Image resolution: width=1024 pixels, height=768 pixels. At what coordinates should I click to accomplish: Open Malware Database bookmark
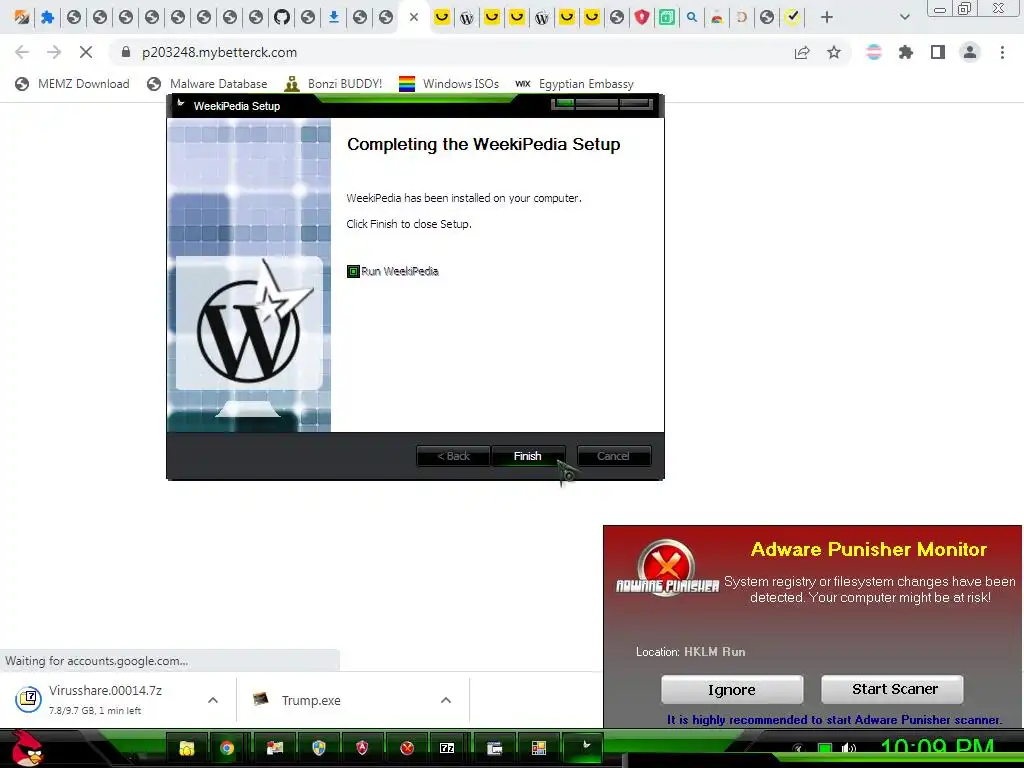[x=208, y=84]
